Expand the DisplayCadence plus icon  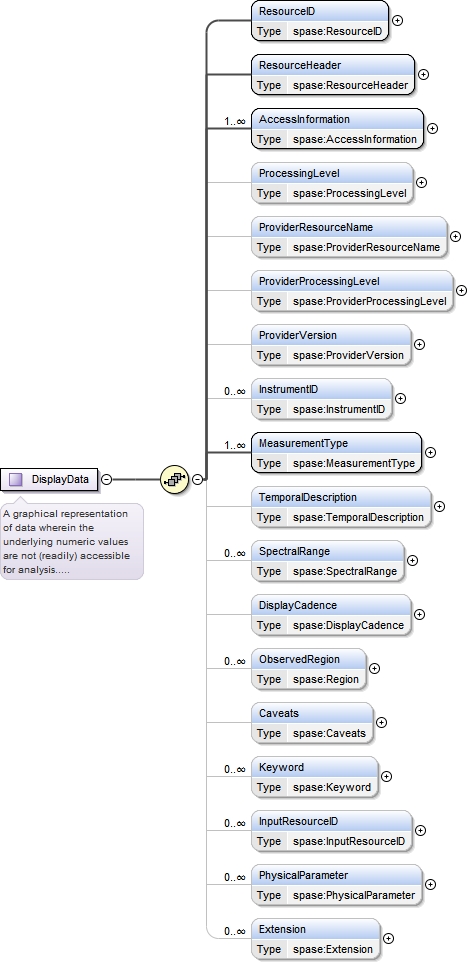tap(419, 614)
